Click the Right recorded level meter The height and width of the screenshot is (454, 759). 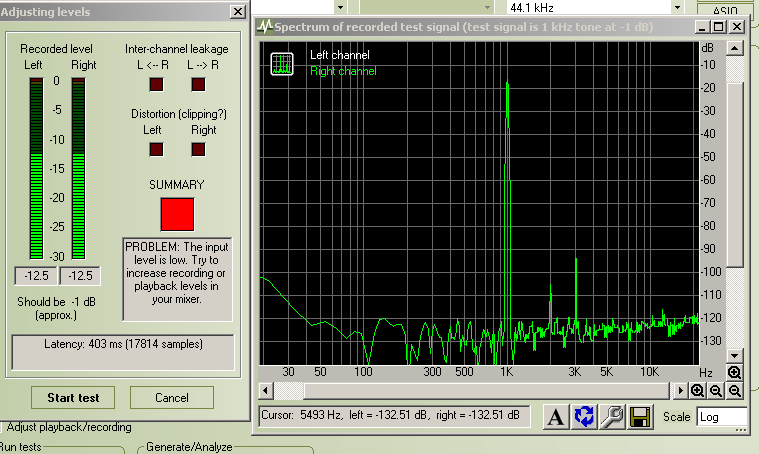point(78,168)
